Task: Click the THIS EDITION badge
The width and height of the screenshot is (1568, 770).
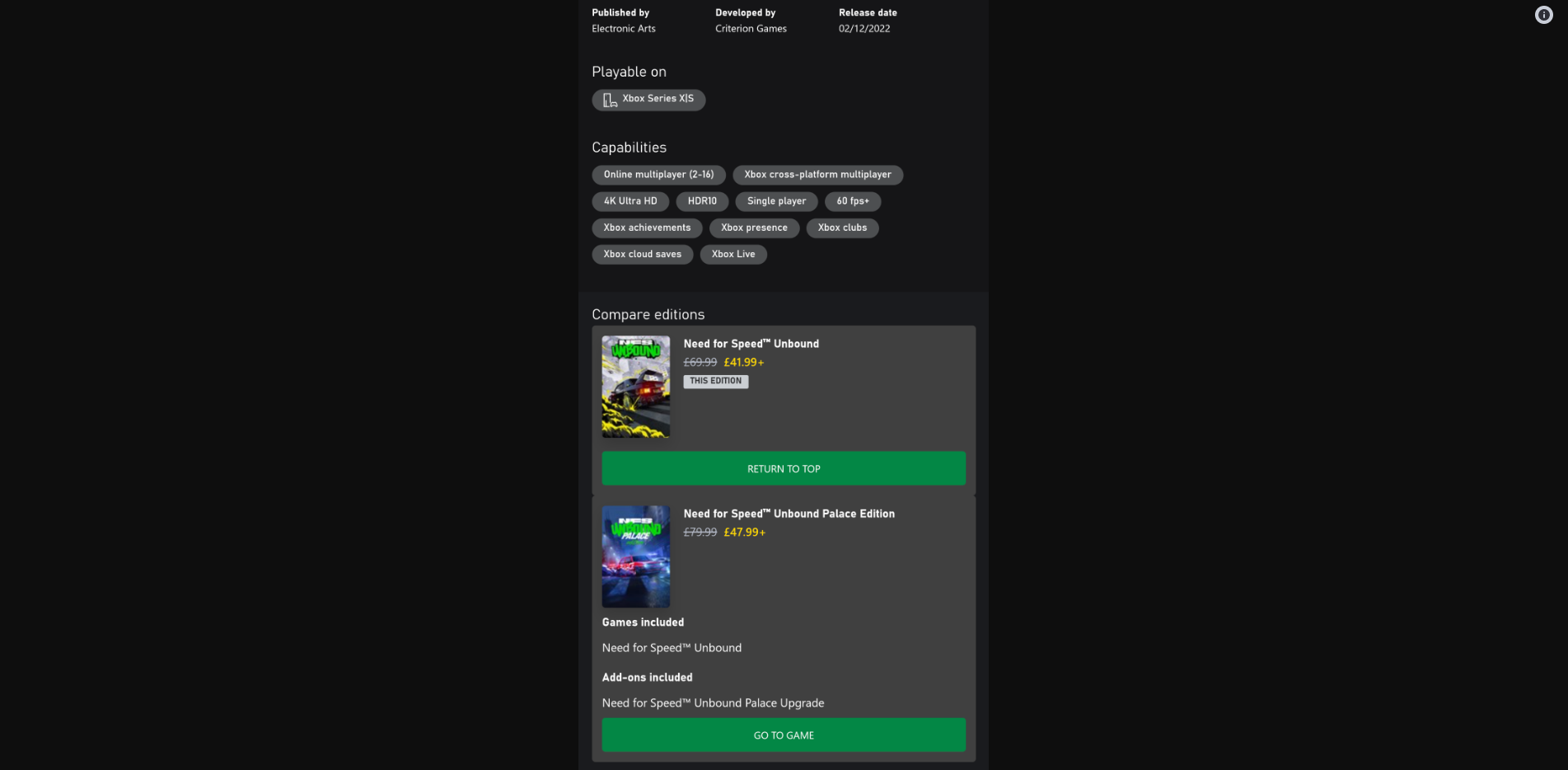Action: [x=715, y=381]
